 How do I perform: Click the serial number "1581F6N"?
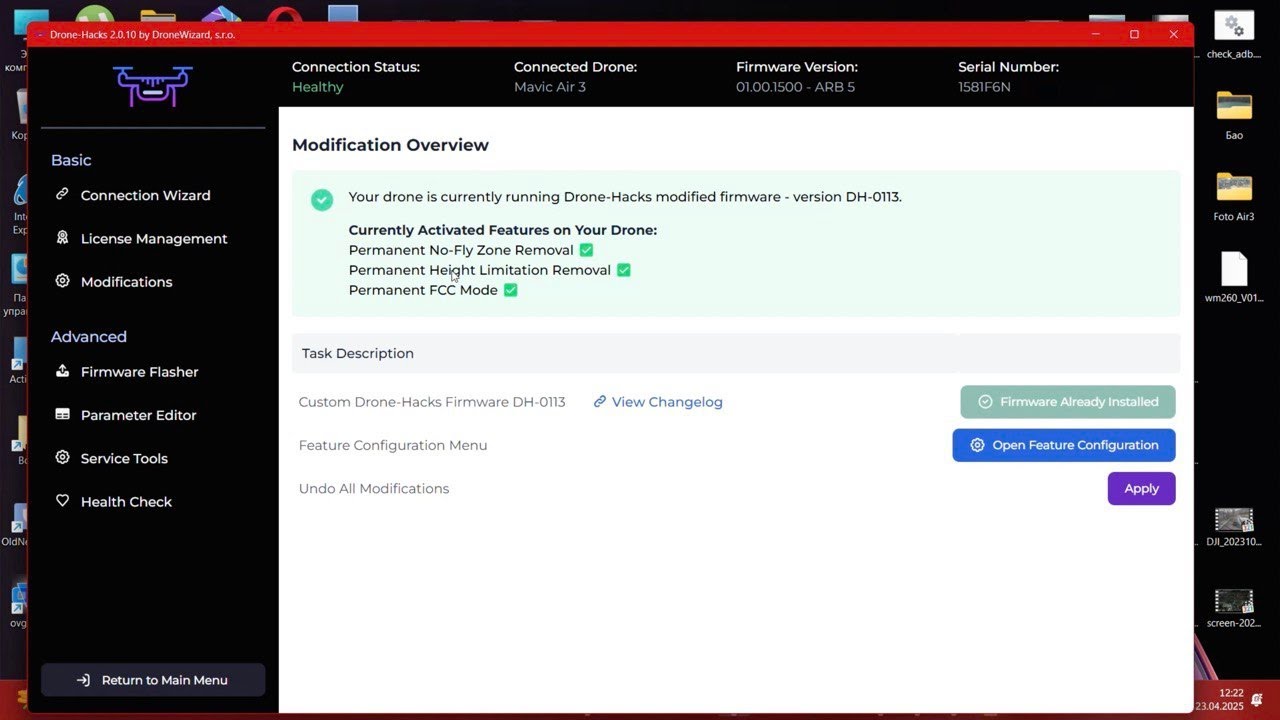point(984,87)
